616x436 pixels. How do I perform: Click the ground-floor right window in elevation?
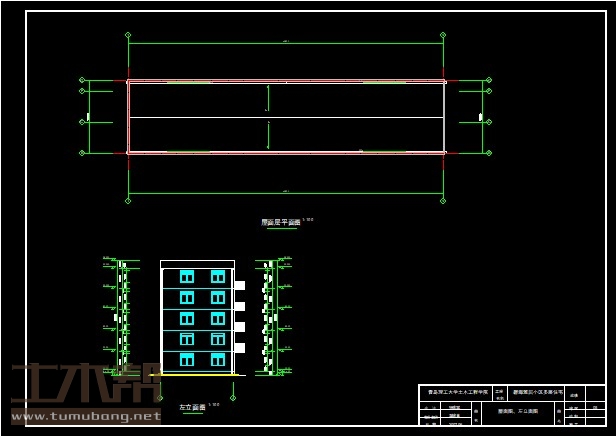point(218,359)
